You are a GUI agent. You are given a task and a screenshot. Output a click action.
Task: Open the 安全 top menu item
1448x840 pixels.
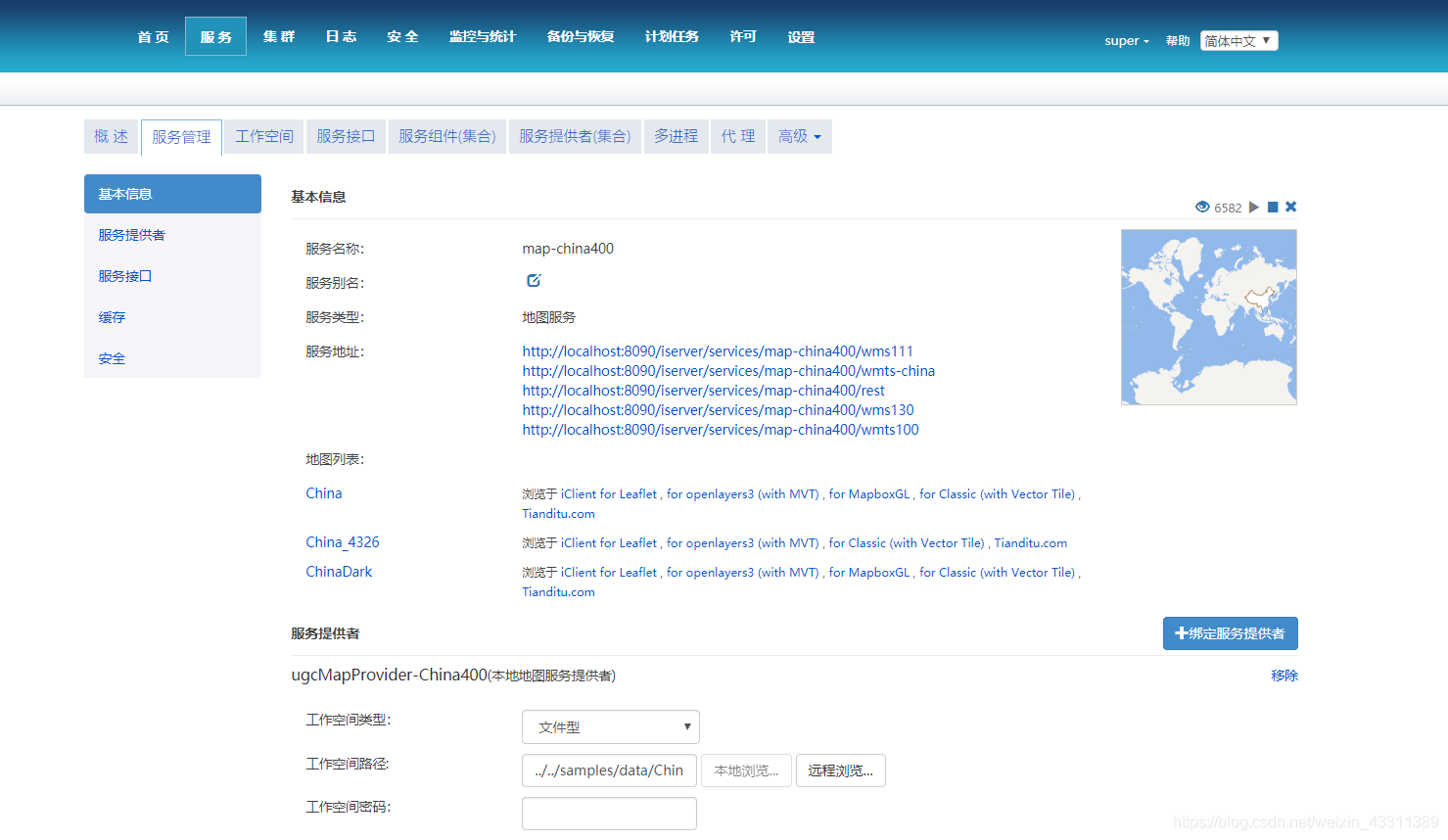[402, 36]
